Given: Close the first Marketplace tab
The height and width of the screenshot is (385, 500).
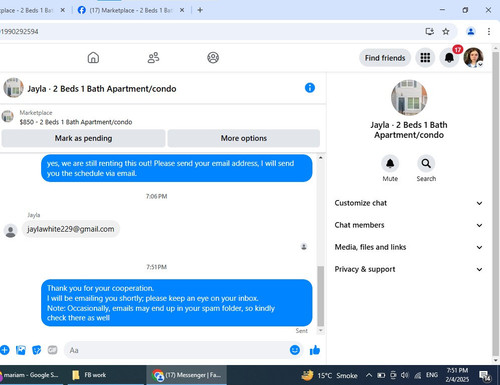Looking at the screenshot, I should pyautogui.click(x=63, y=10).
